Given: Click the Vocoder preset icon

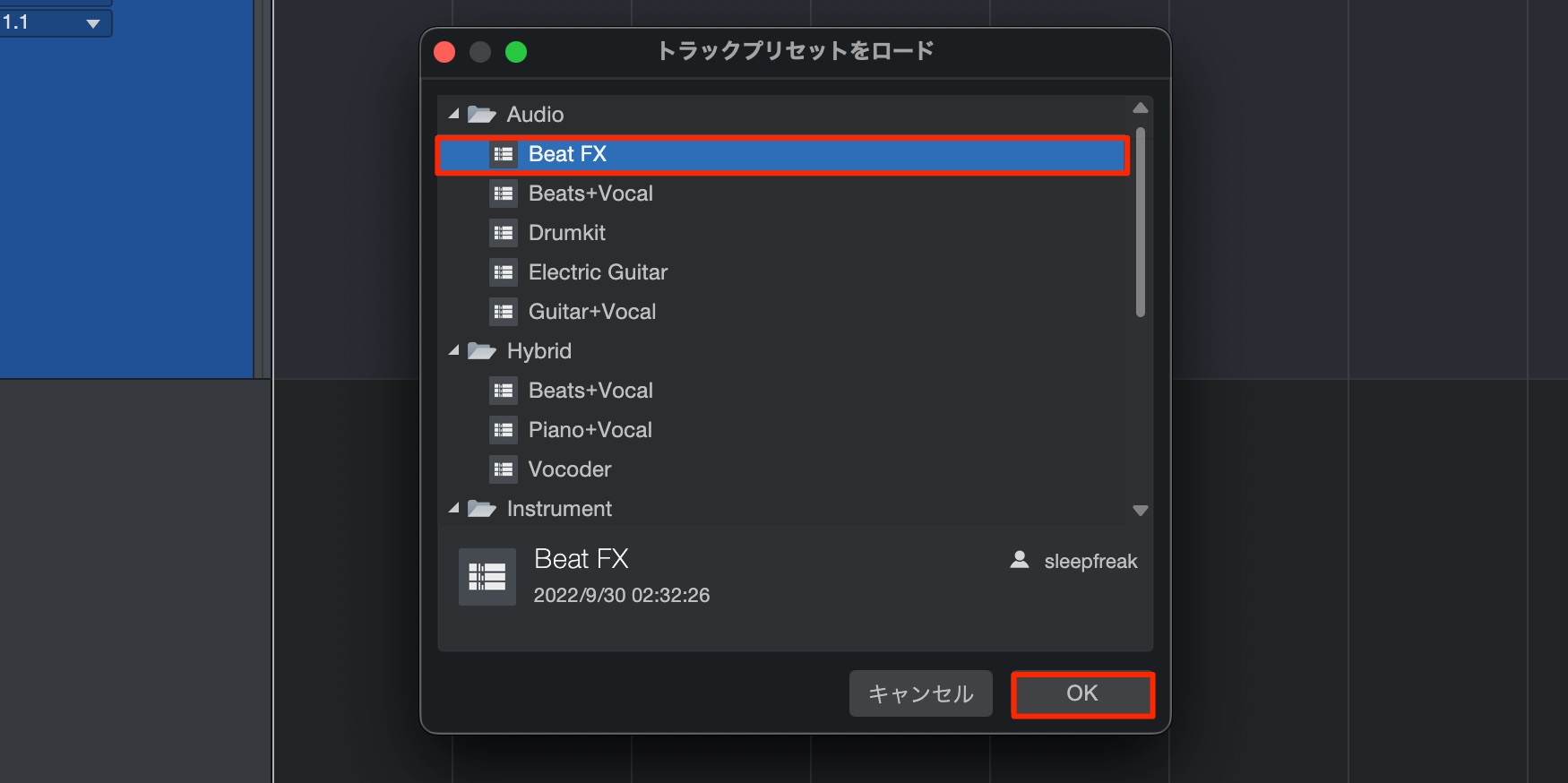Looking at the screenshot, I should pos(504,469).
